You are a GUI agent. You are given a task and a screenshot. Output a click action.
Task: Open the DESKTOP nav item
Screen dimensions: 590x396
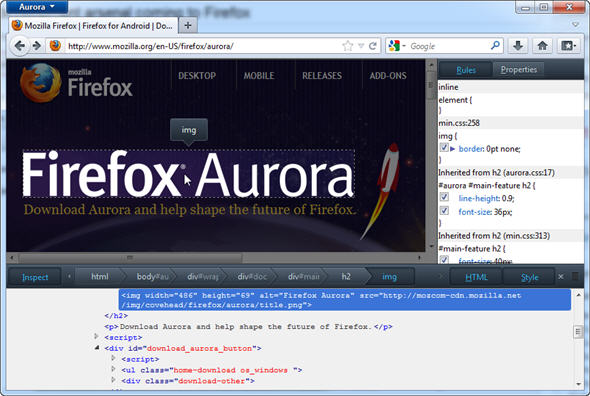tap(197, 76)
